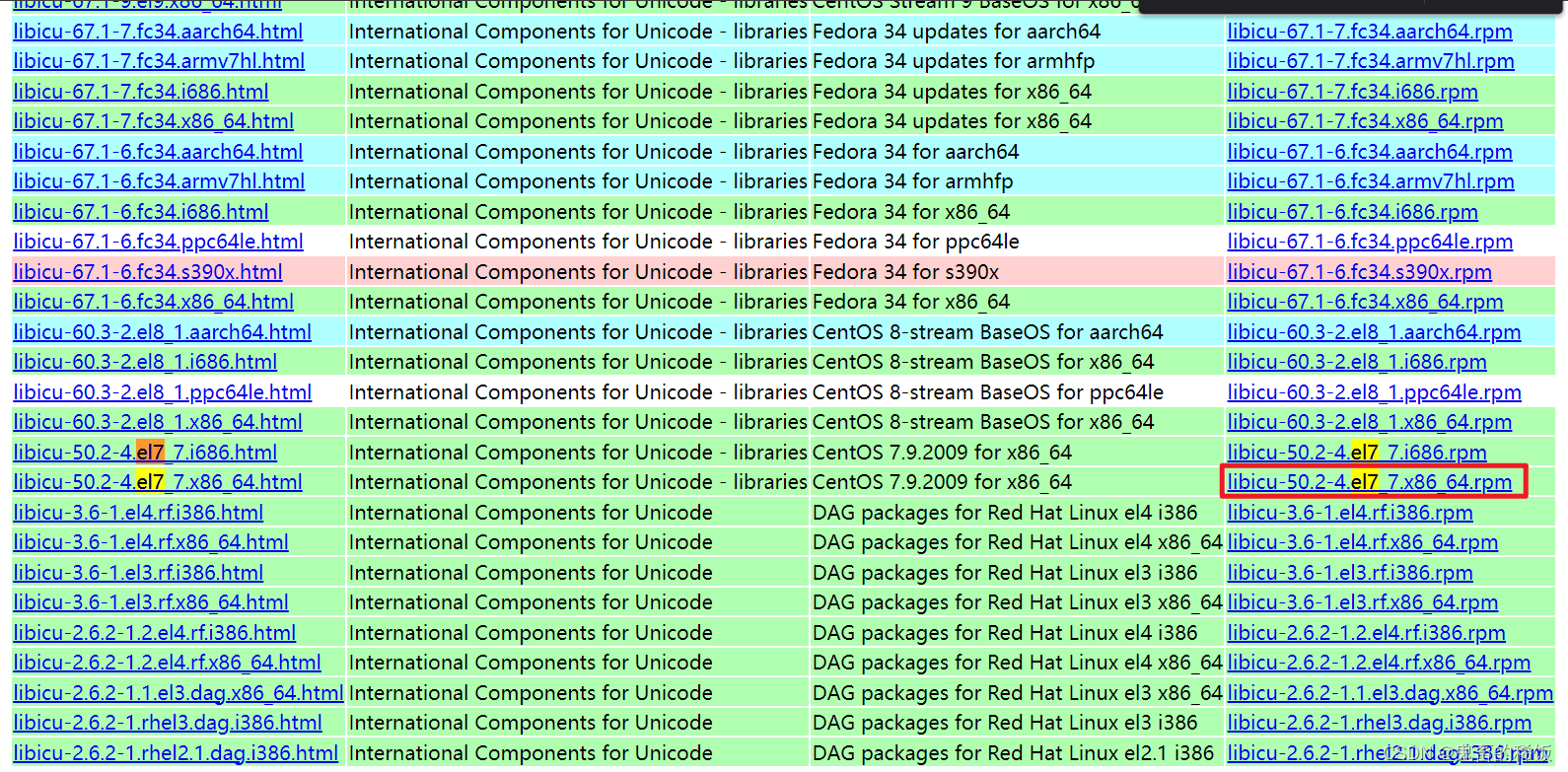Download libicu-67.1-6.fc34.ppc64le.rpm
This screenshot has height=772, width=1568.
point(1370,242)
